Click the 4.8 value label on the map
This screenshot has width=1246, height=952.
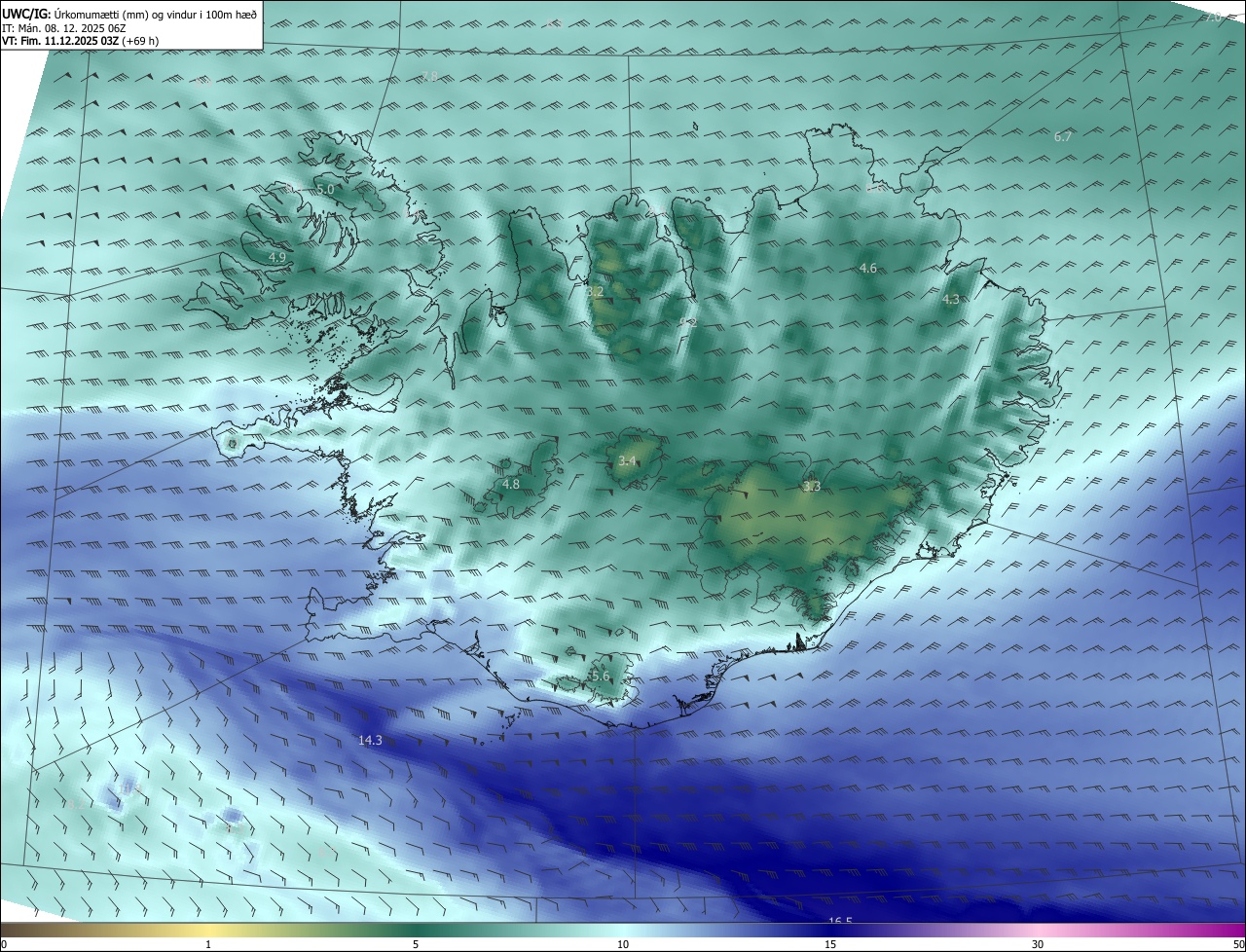510,484
